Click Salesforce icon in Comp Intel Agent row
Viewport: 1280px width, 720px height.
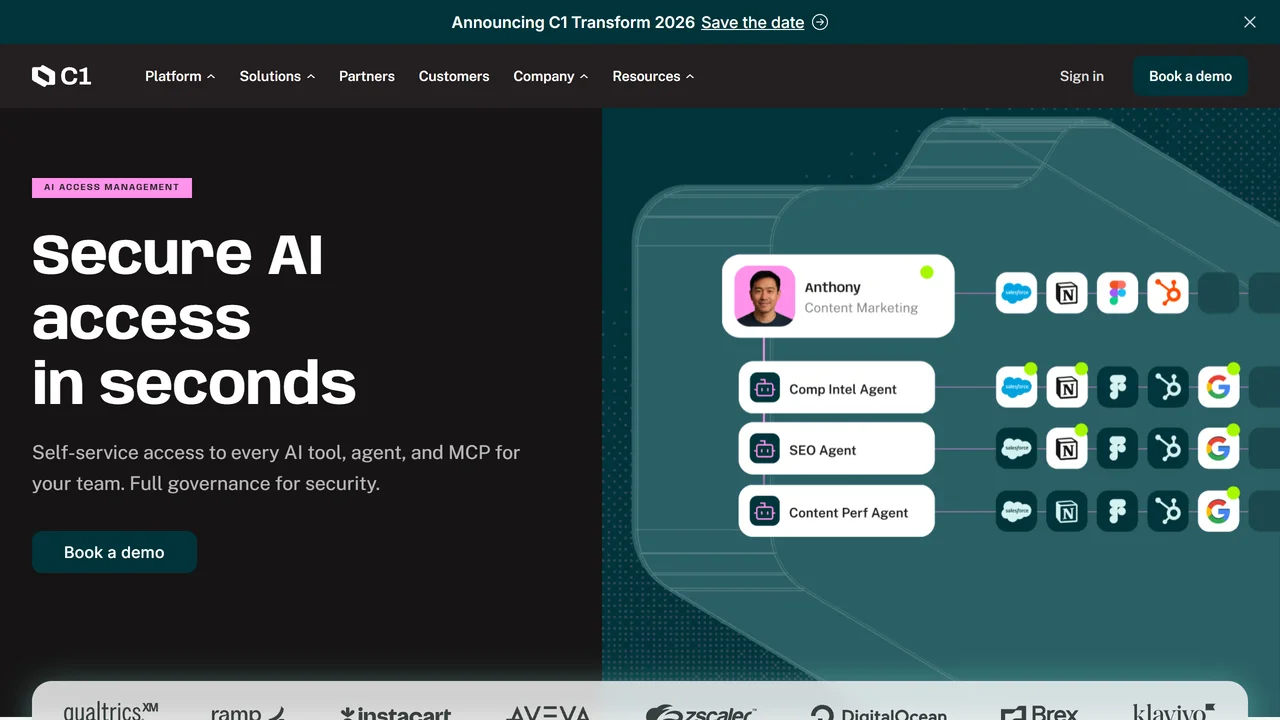pos(1016,387)
